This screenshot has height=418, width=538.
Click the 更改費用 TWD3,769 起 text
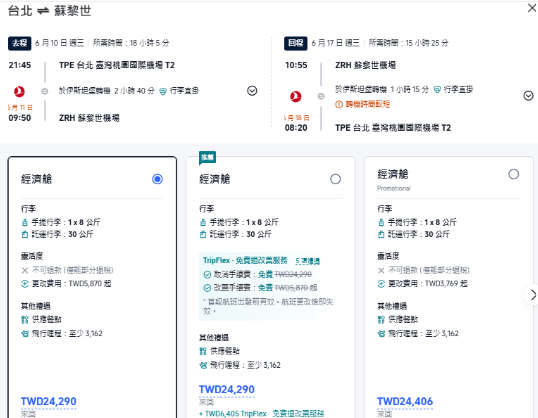(x=428, y=283)
